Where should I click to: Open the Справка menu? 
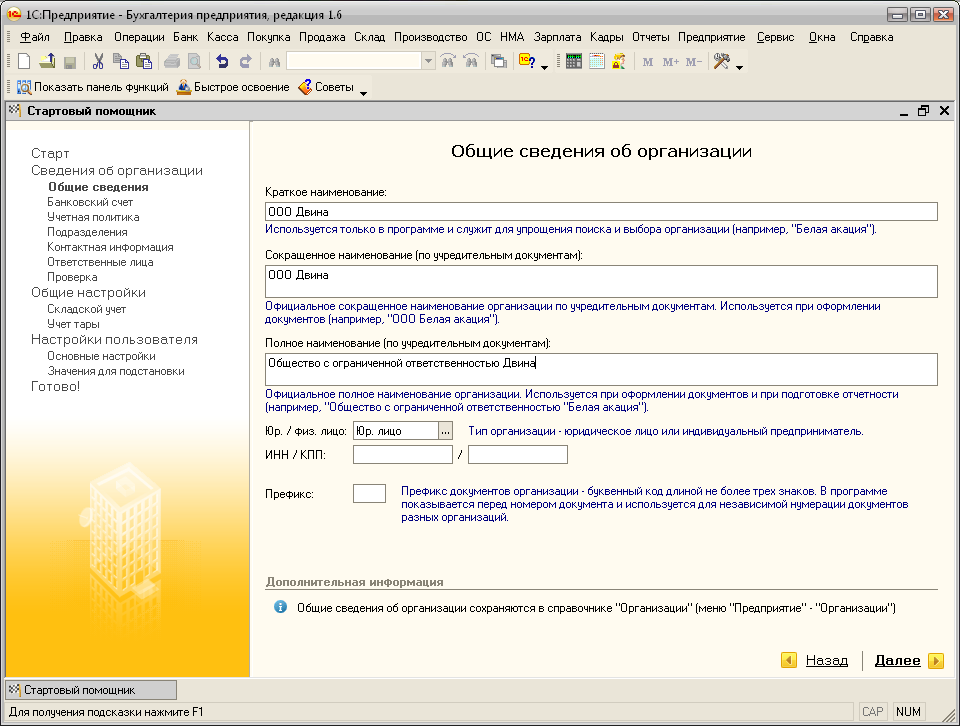(x=871, y=37)
